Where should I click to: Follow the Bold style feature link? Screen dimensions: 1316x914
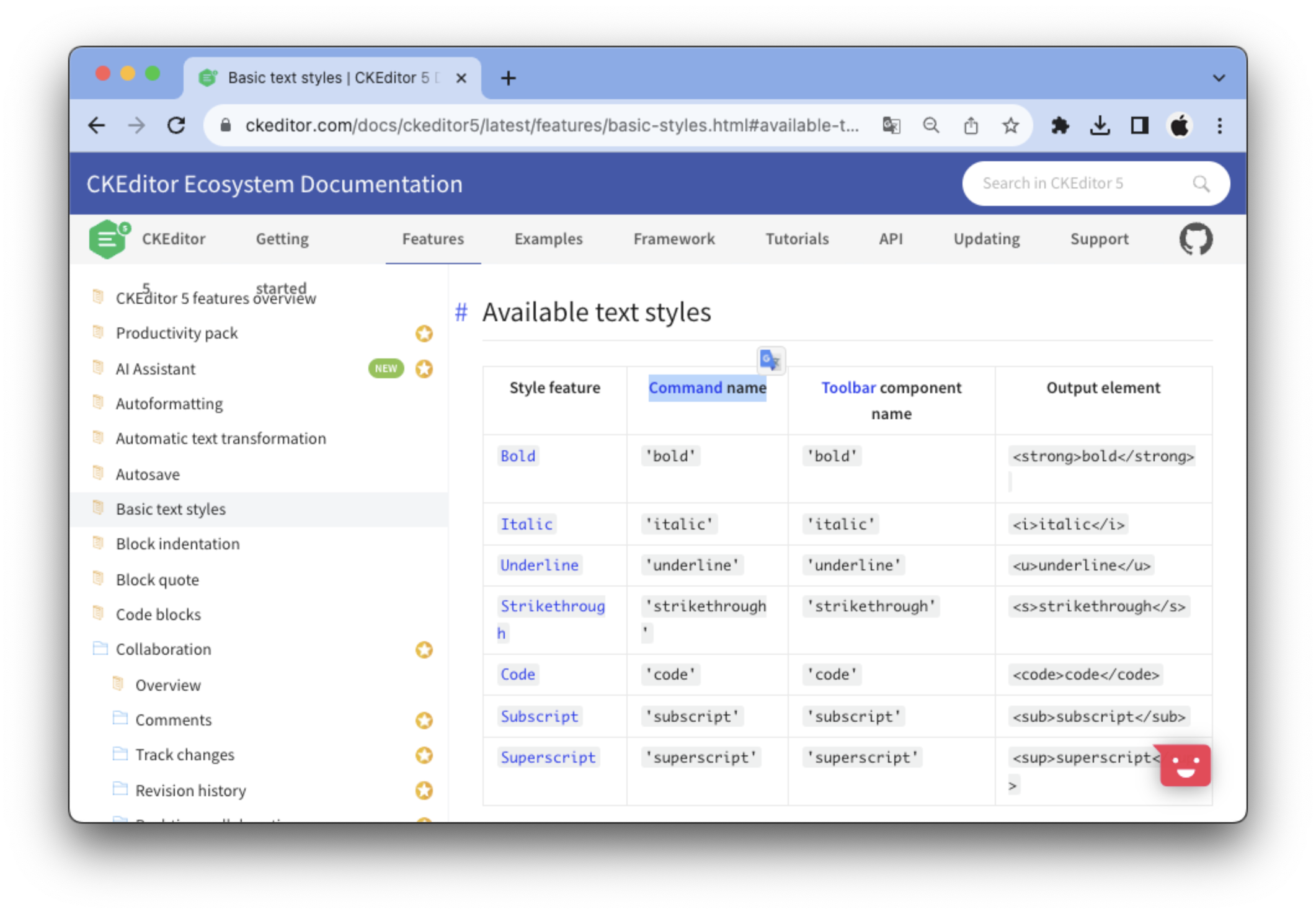click(x=517, y=456)
